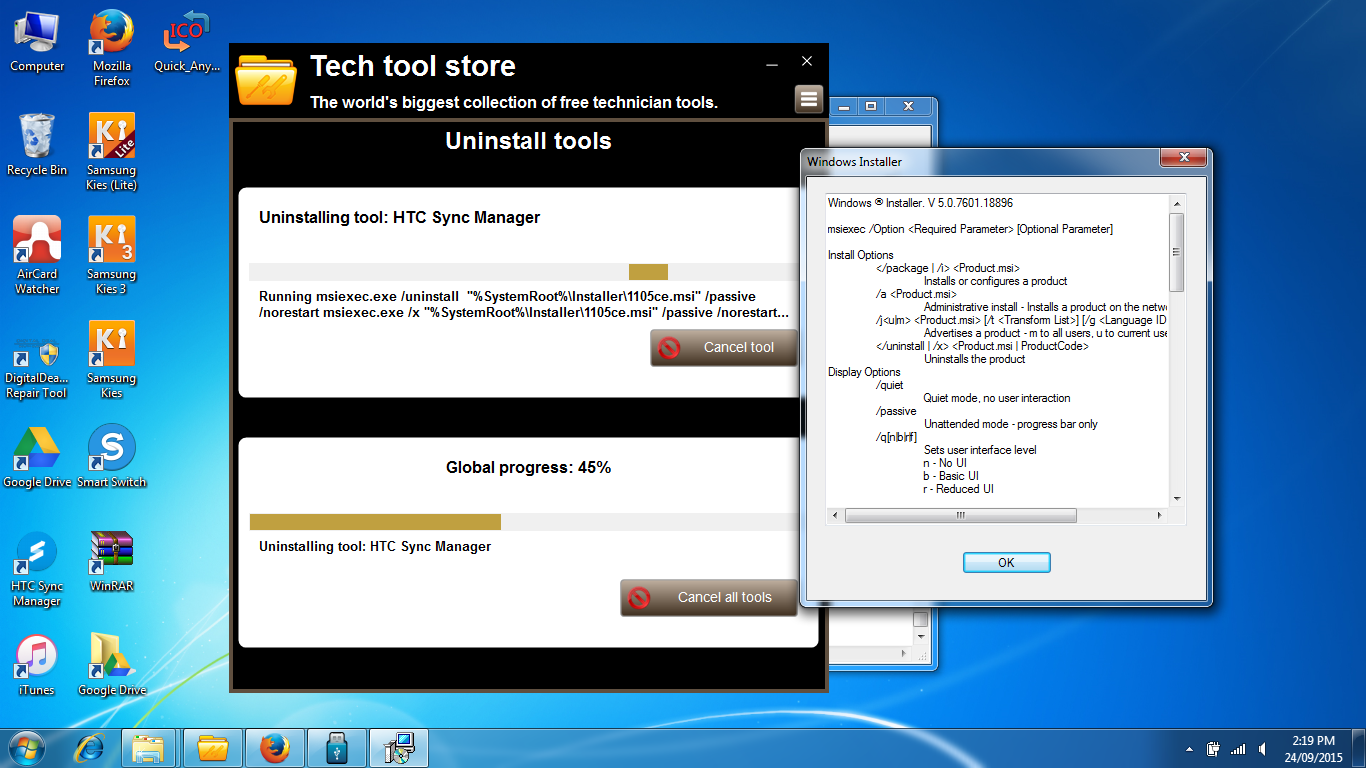Screen dimensions: 1366x768
Task: Open network signal tray icon
Action: click(x=1238, y=748)
